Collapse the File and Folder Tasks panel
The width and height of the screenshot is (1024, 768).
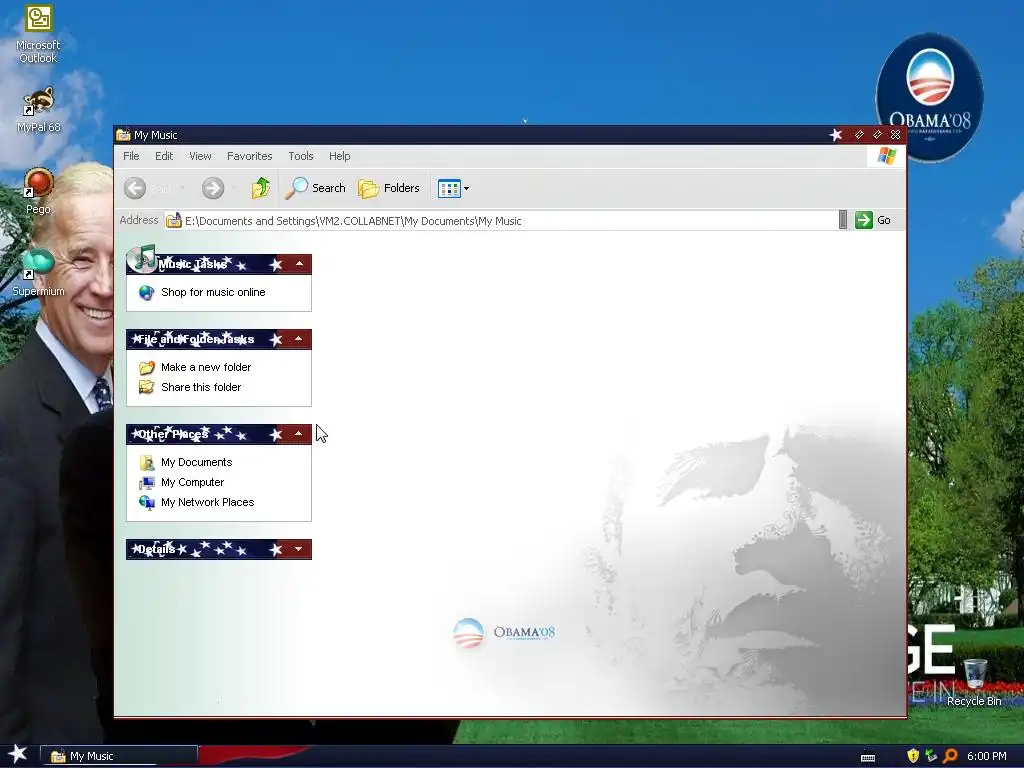click(x=298, y=339)
